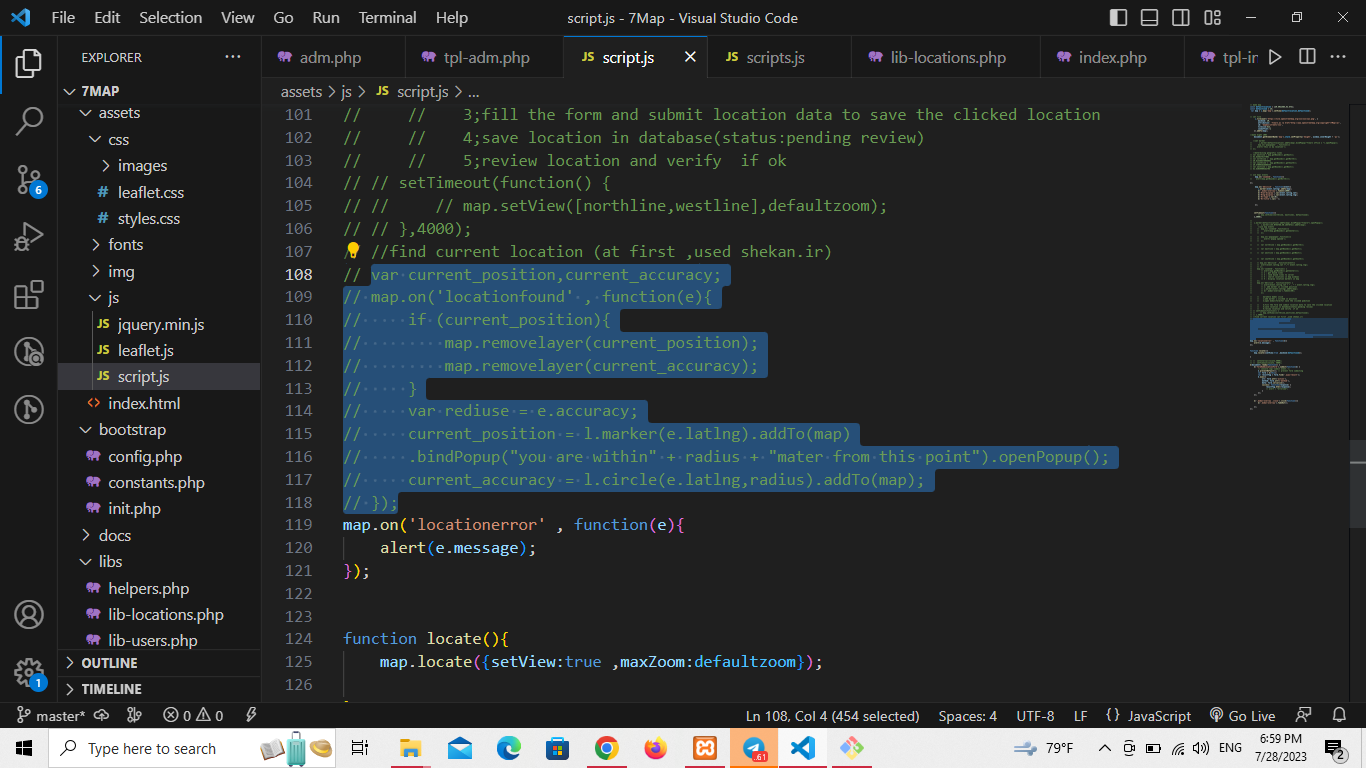Image resolution: width=1366 pixels, height=768 pixels.
Task: Open Telegram from the taskbar
Action: tap(754, 748)
